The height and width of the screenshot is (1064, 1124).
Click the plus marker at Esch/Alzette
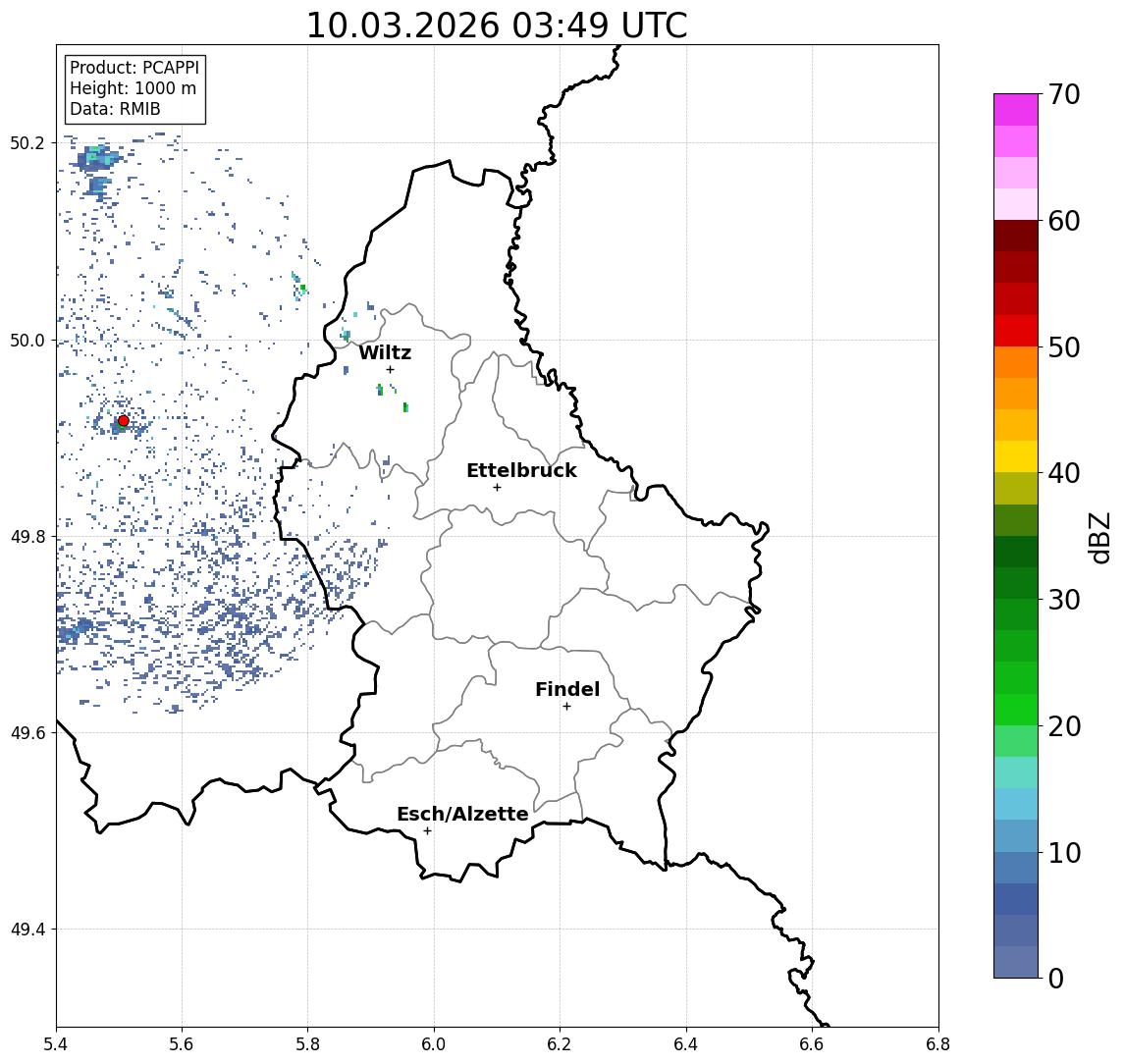tap(427, 831)
